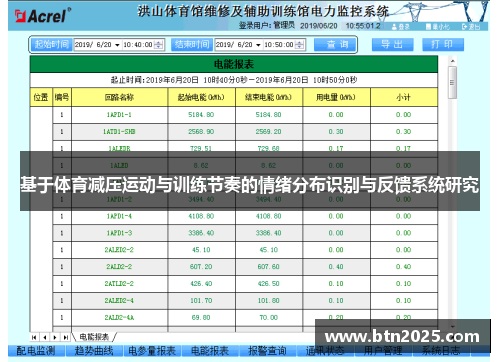Open the 电参量报表 tab
The width and height of the screenshot is (500, 362).
pyautogui.click(x=152, y=351)
